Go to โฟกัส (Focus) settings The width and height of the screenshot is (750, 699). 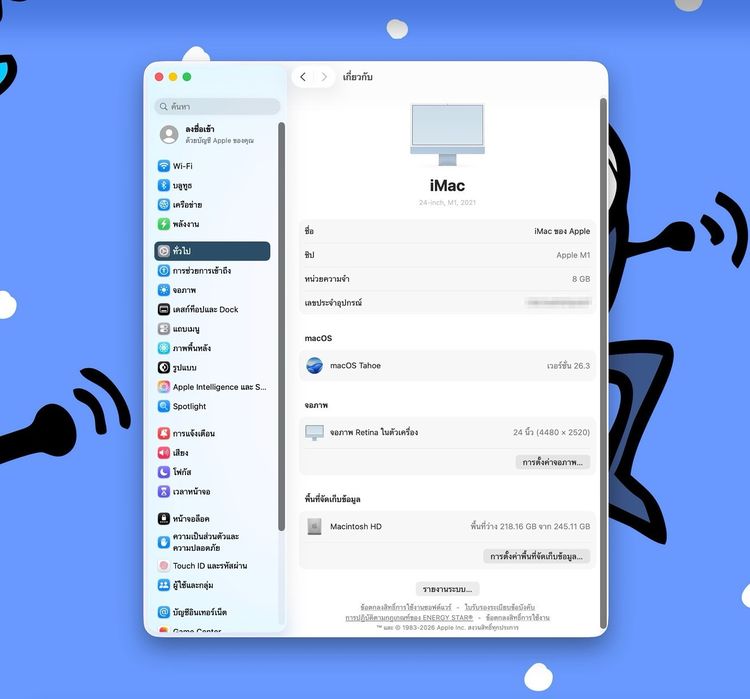tap(182, 472)
